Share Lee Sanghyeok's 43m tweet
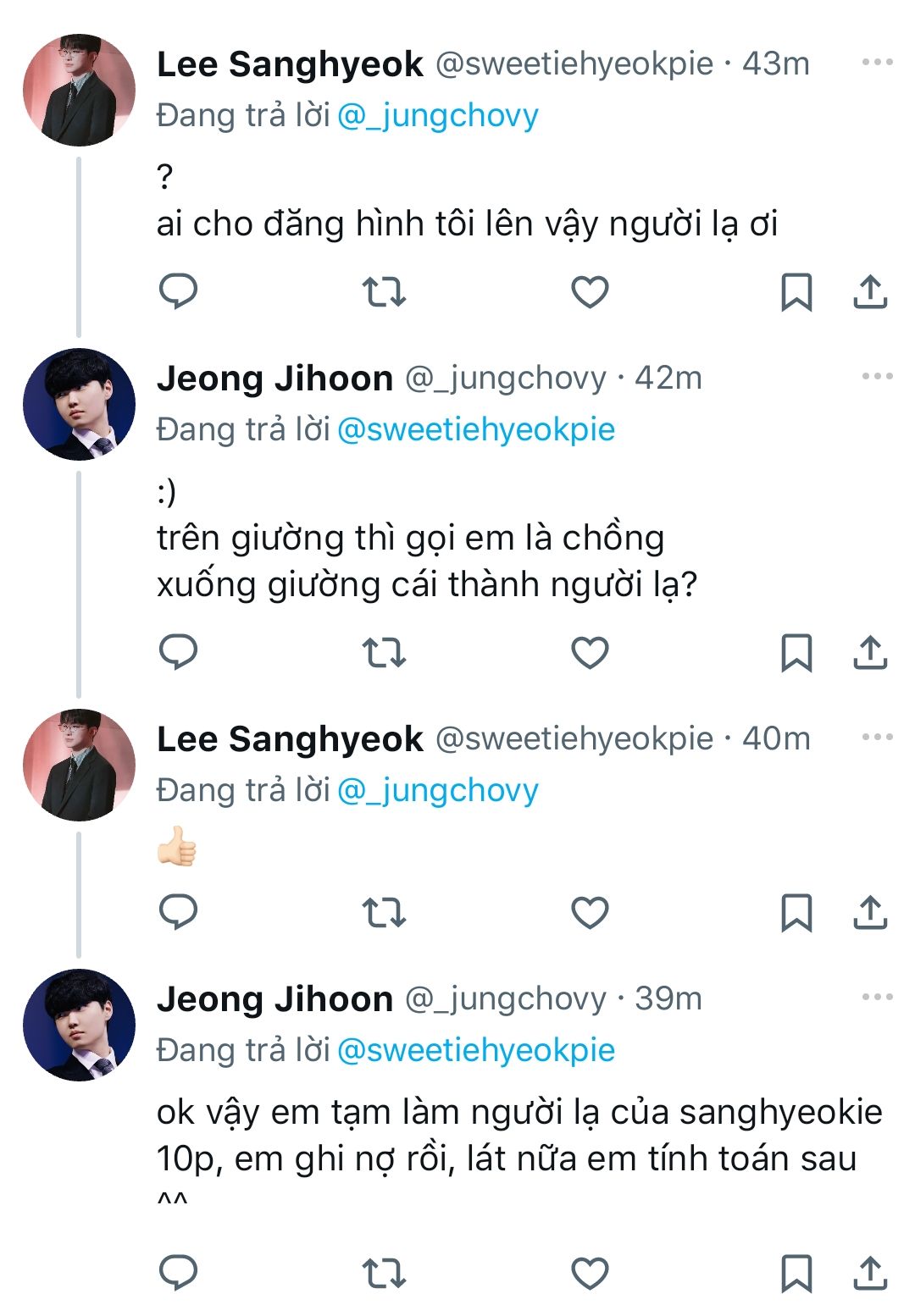Image resolution: width=915 pixels, height=1316 pixels. pyautogui.click(x=870, y=292)
